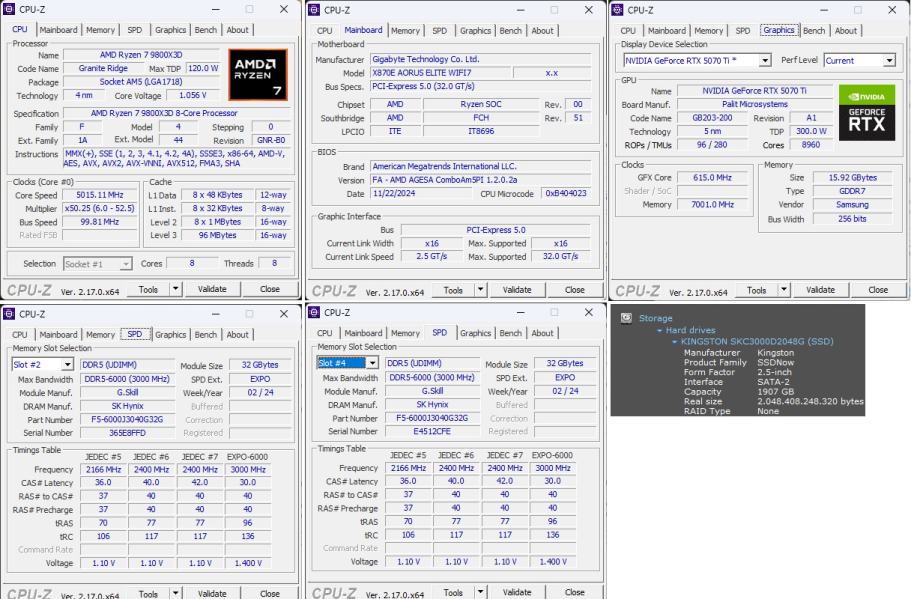
Task: Click the Part Number field in the Slot #2 window
Action: (x=127, y=419)
